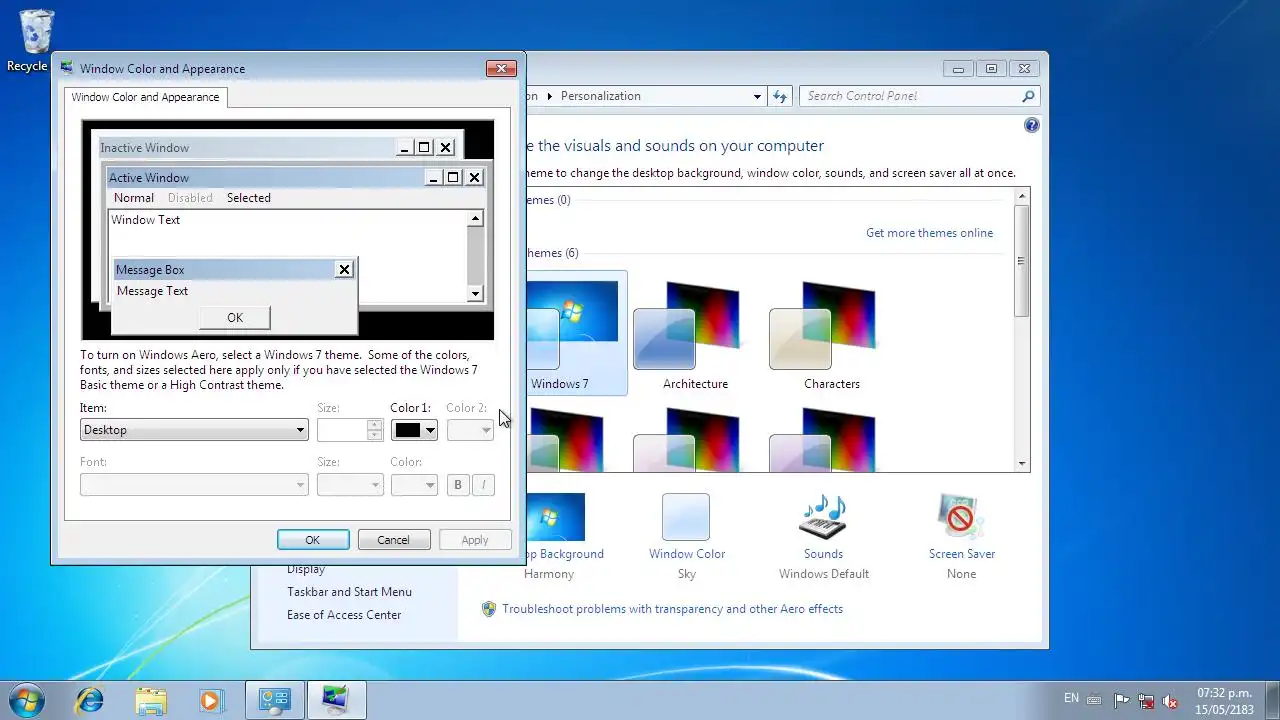Select the Personalization taskbar button
Image resolution: width=1280 pixels, height=720 pixels.
coord(336,699)
